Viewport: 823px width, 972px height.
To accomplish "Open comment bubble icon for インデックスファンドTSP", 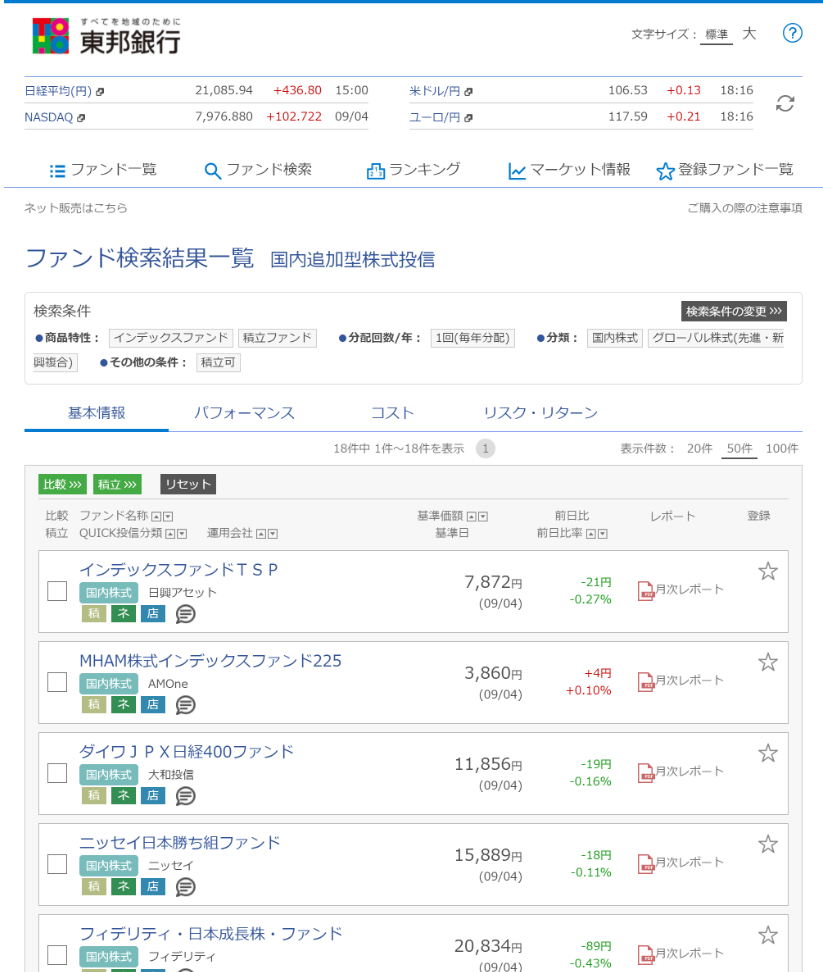I will pos(185,614).
